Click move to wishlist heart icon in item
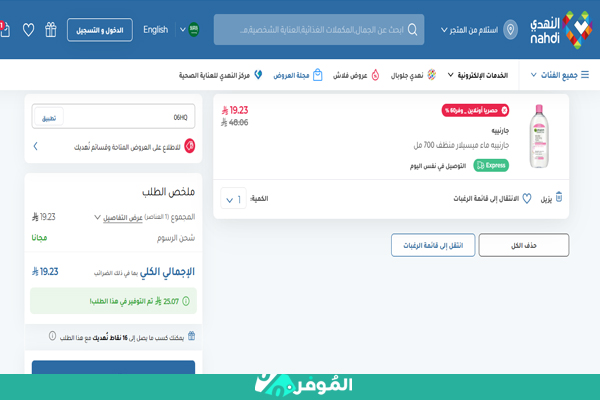Viewport: 600px width, 400px height. pos(527,198)
